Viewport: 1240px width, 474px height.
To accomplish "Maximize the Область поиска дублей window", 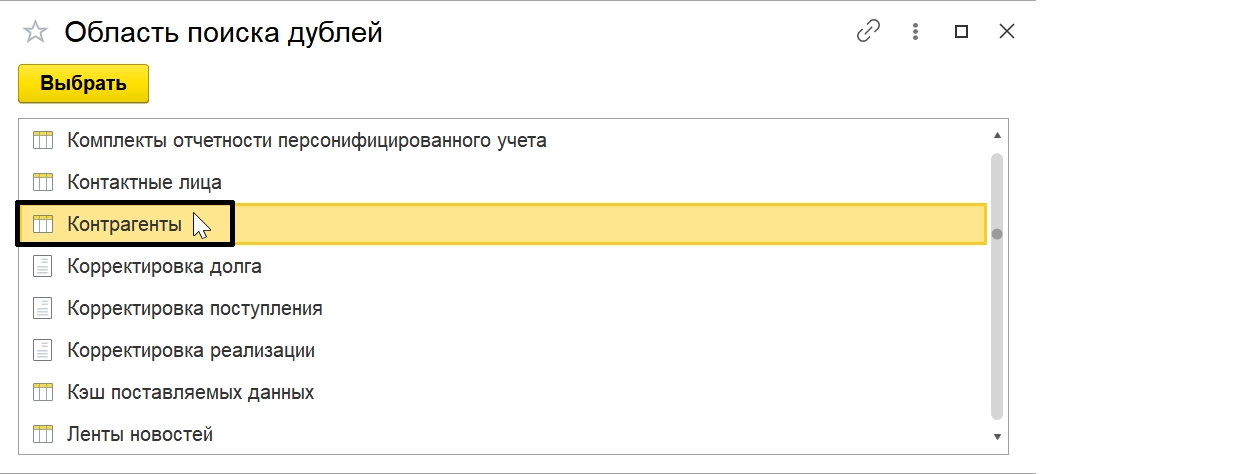I will [x=961, y=32].
